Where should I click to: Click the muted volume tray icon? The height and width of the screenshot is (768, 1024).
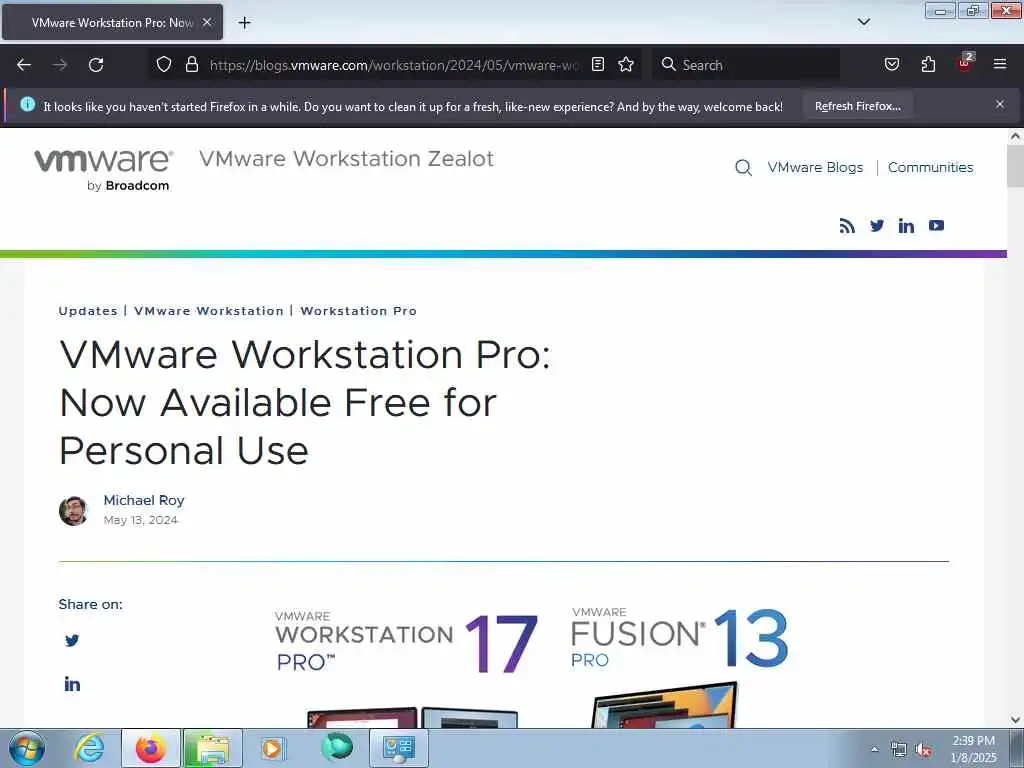(x=923, y=750)
